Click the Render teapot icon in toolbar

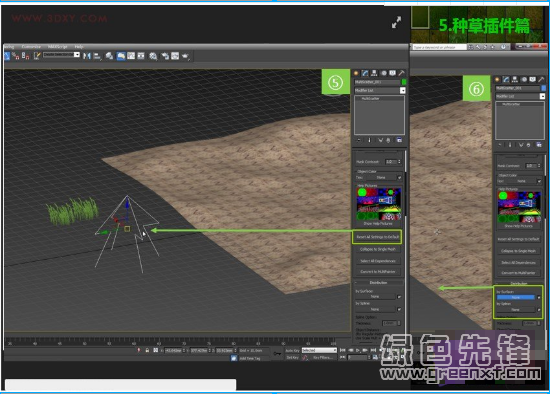[x=186, y=56]
